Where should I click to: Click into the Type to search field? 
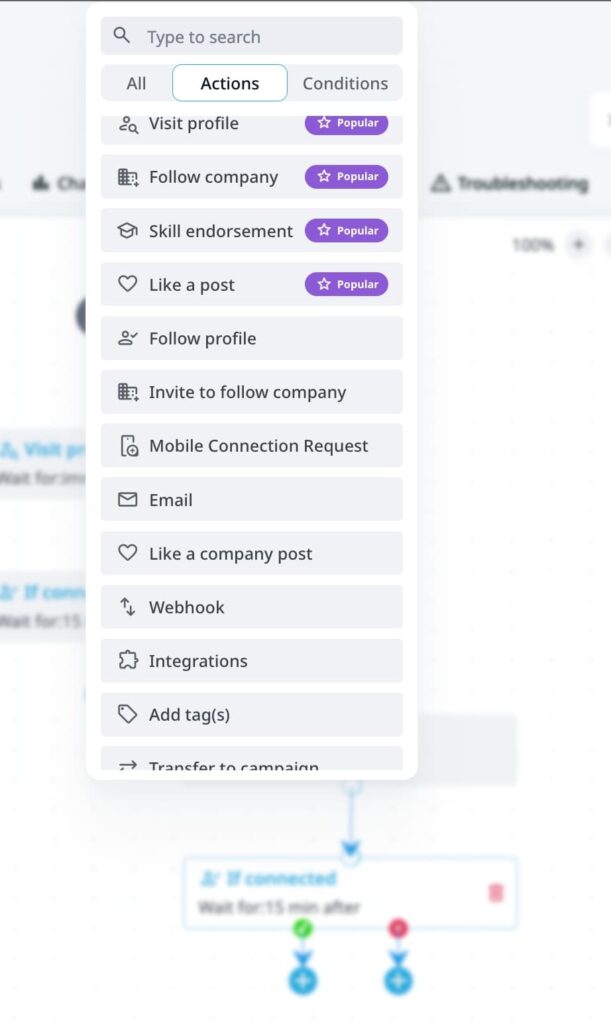250,35
